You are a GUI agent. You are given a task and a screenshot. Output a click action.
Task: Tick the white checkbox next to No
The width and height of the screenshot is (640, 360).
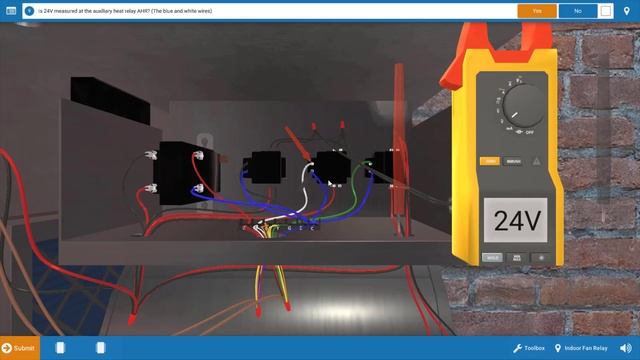tap(606, 11)
